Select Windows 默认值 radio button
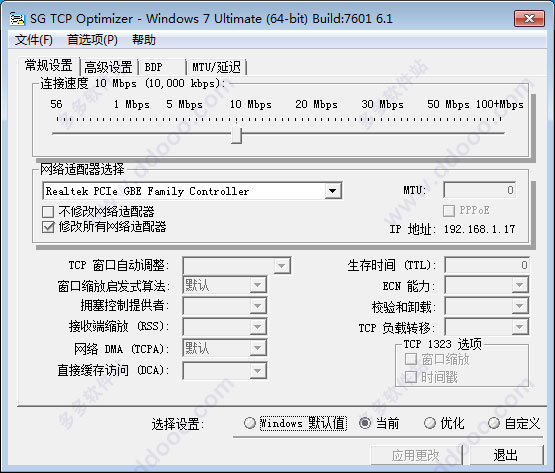Screen dimensions: 555x473 tap(250, 423)
